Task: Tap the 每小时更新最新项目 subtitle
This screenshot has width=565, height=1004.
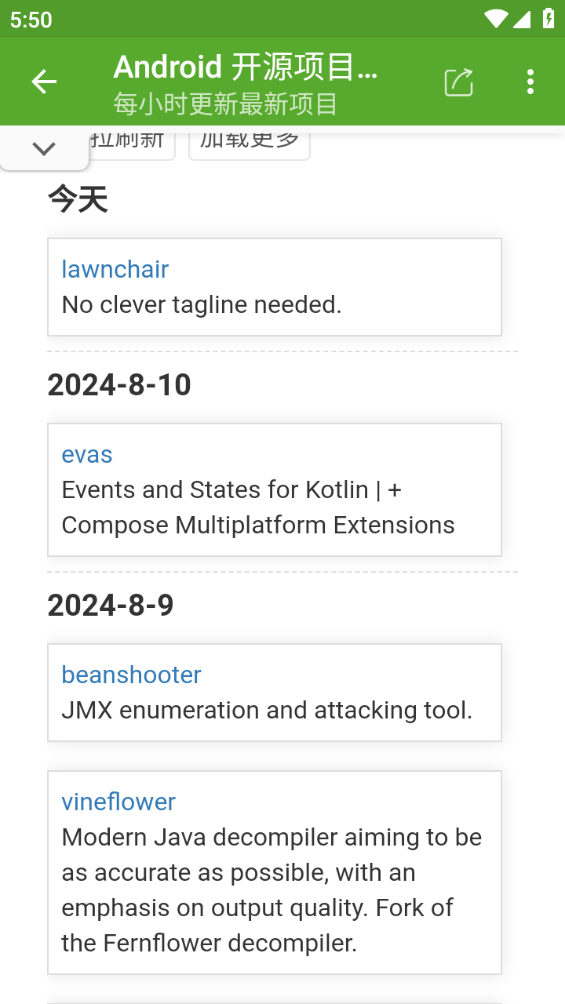Action: click(x=225, y=103)
